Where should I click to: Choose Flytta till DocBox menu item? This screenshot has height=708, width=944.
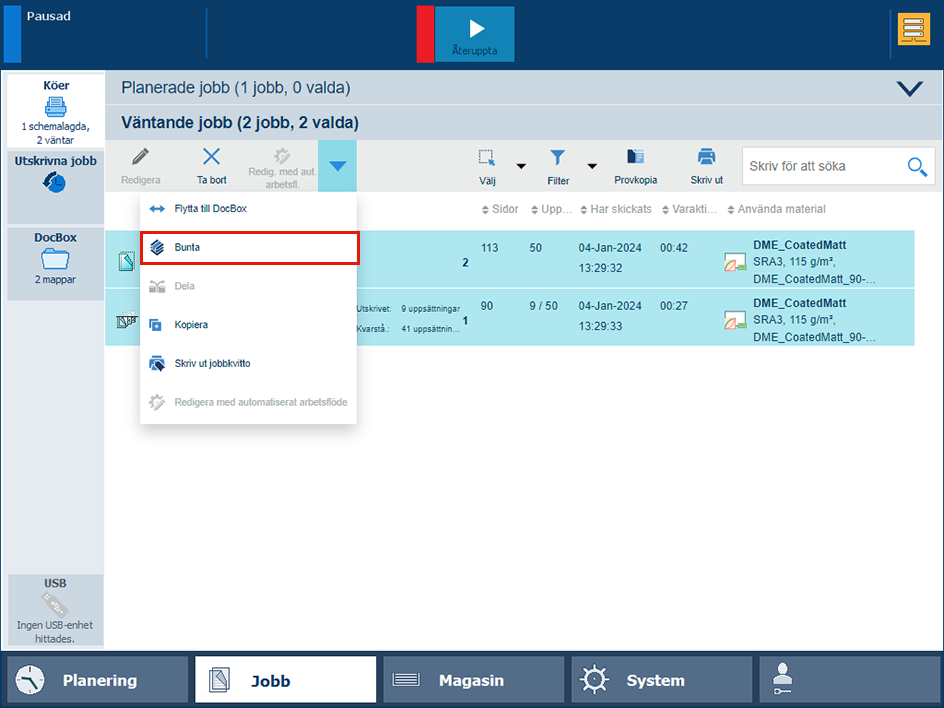tap(249, 209)
